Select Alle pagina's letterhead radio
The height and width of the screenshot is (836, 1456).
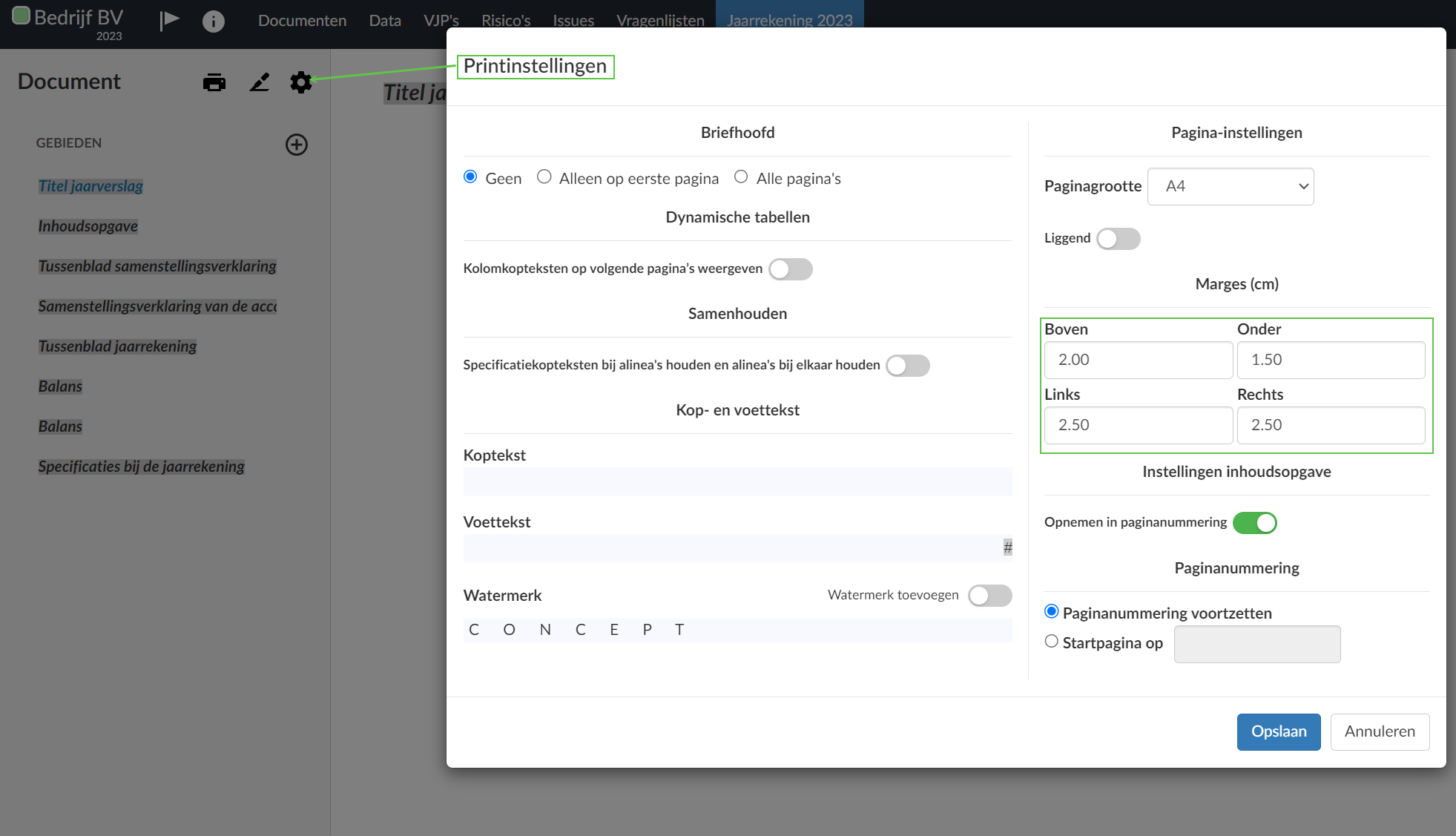click(x=741, y=177)
